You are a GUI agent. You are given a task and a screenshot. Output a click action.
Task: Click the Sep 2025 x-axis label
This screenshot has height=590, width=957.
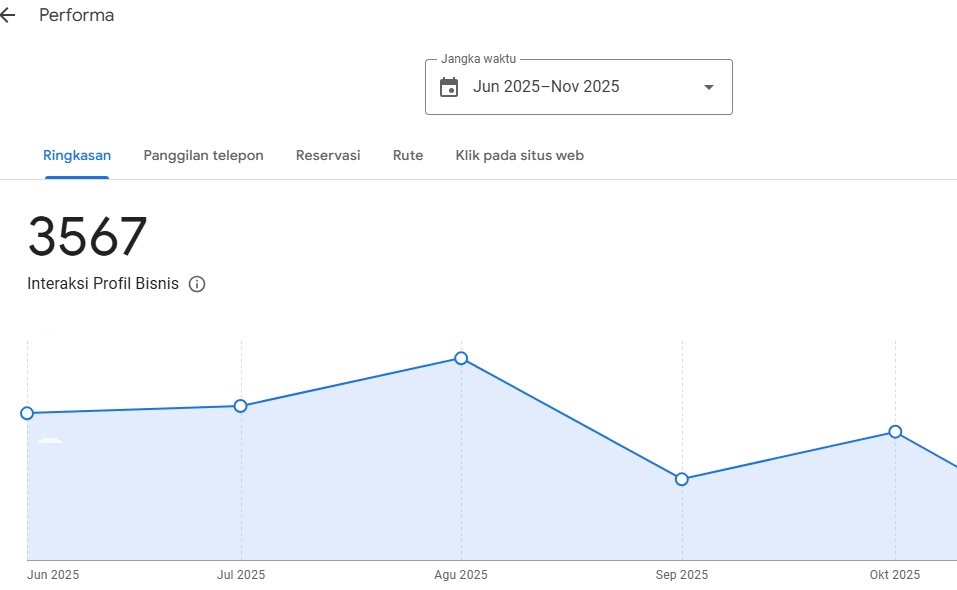coord(682,575)
